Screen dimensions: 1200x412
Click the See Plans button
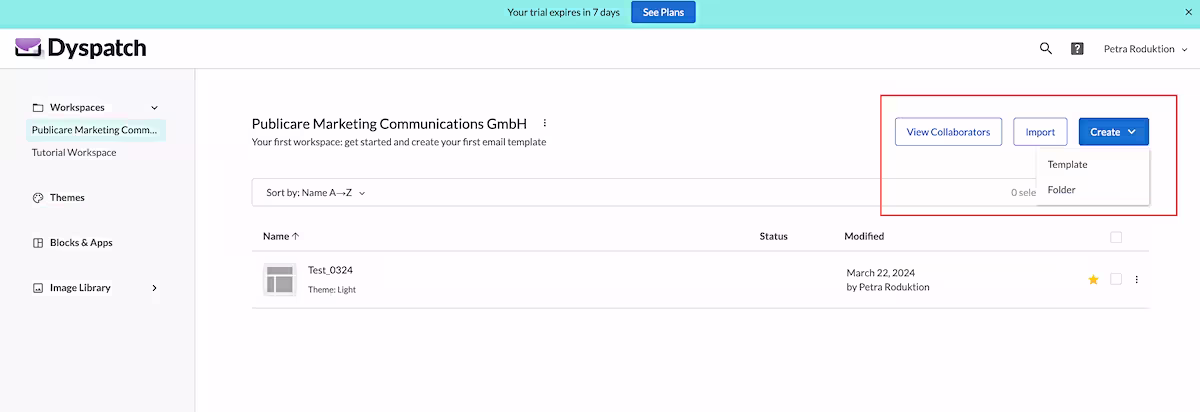pyautogui.click(x=663, y=12)
